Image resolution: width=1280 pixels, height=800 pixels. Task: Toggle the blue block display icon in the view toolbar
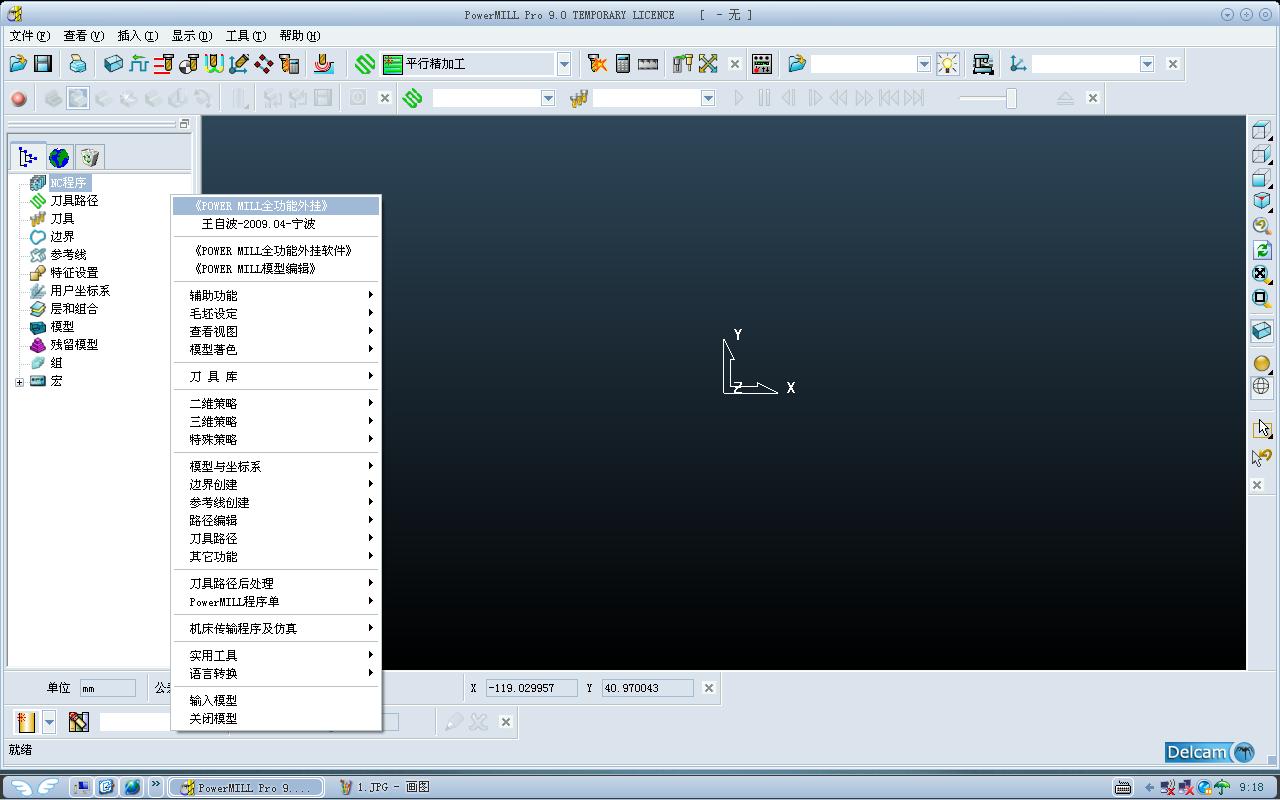[x=1261, y=331]
